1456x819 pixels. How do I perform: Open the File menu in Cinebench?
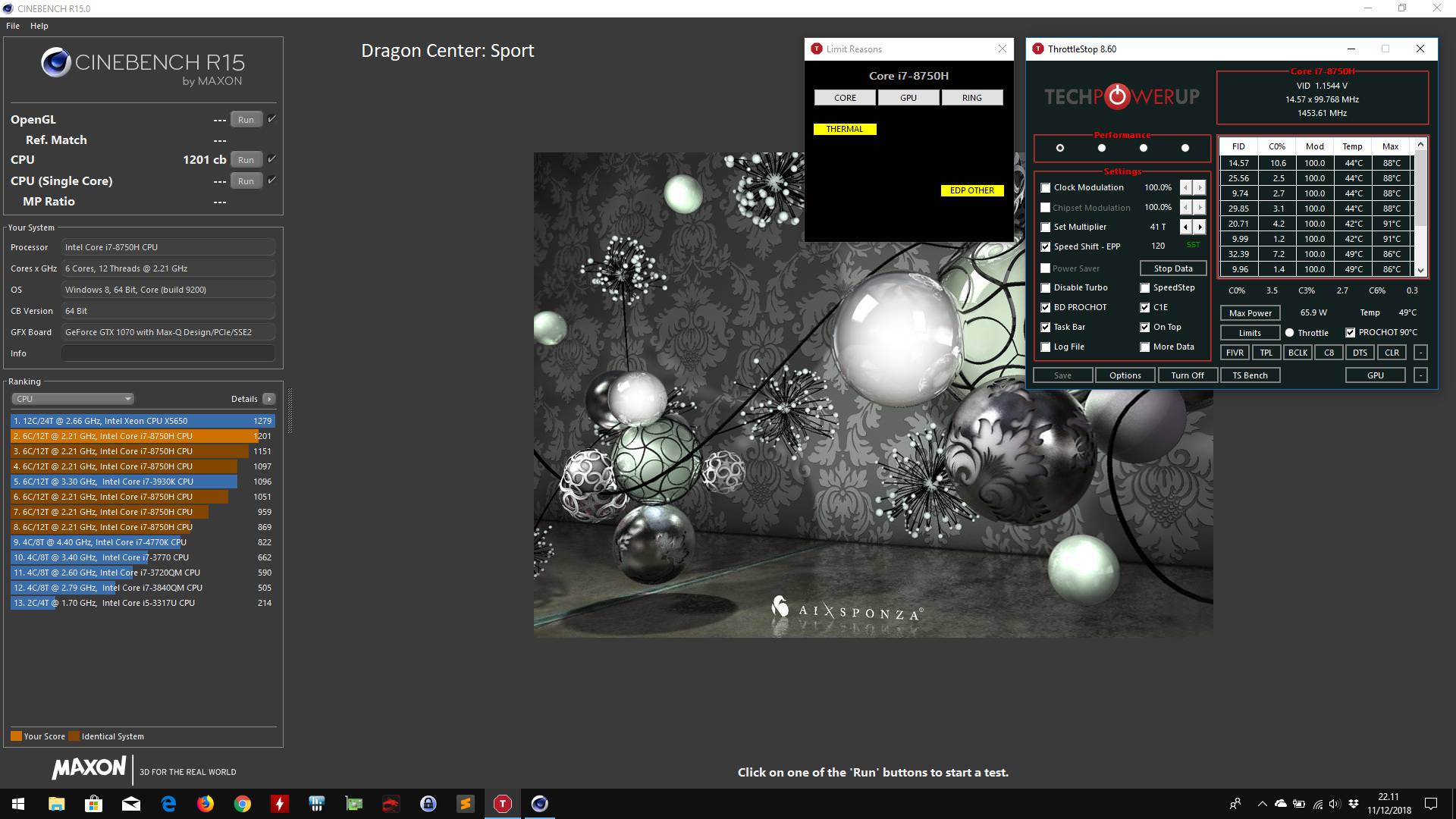tap(13, 26)
